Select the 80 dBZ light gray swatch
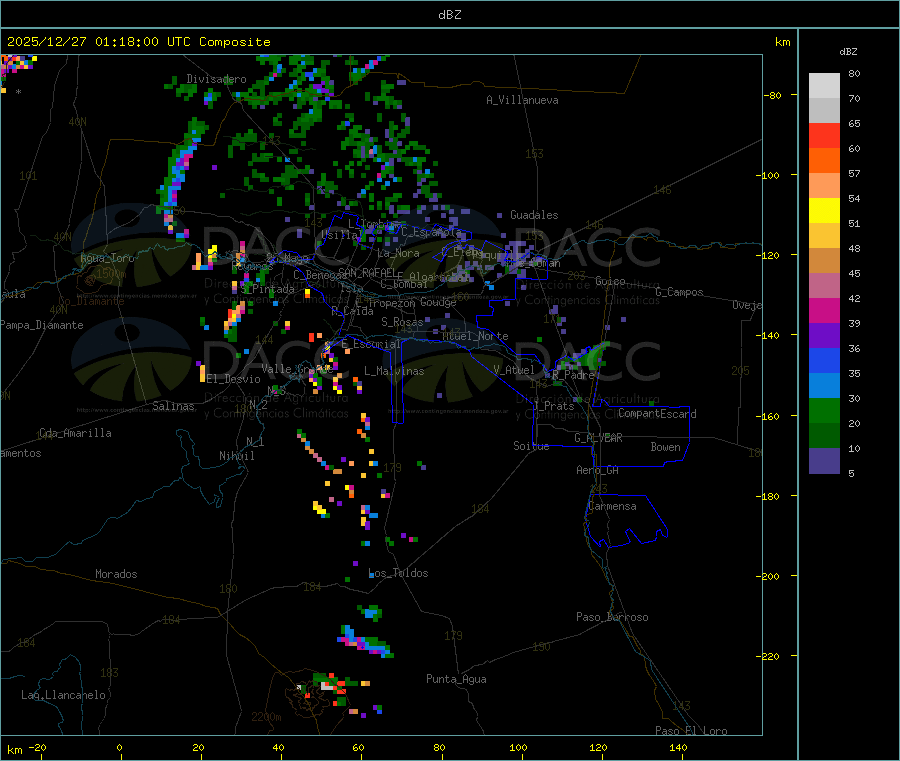The image size is (900, 761). pos(824,86)
